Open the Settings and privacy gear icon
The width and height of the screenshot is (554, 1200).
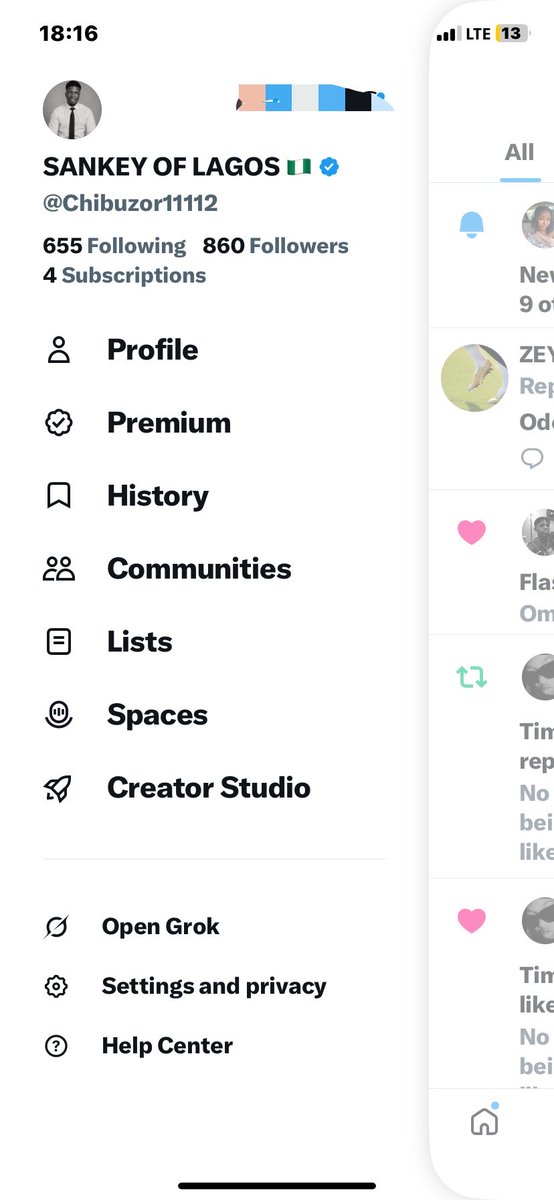[56, 986]
